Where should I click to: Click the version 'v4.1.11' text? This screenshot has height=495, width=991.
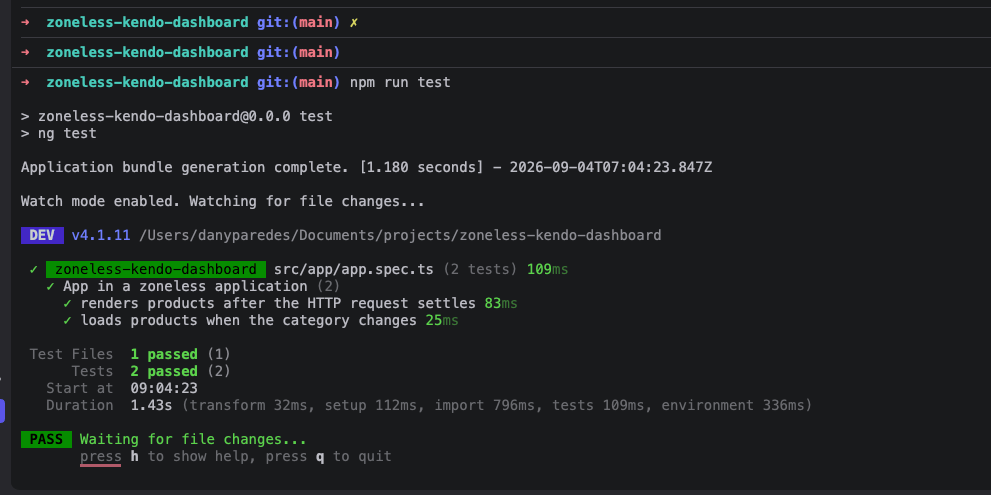[100, 235]
